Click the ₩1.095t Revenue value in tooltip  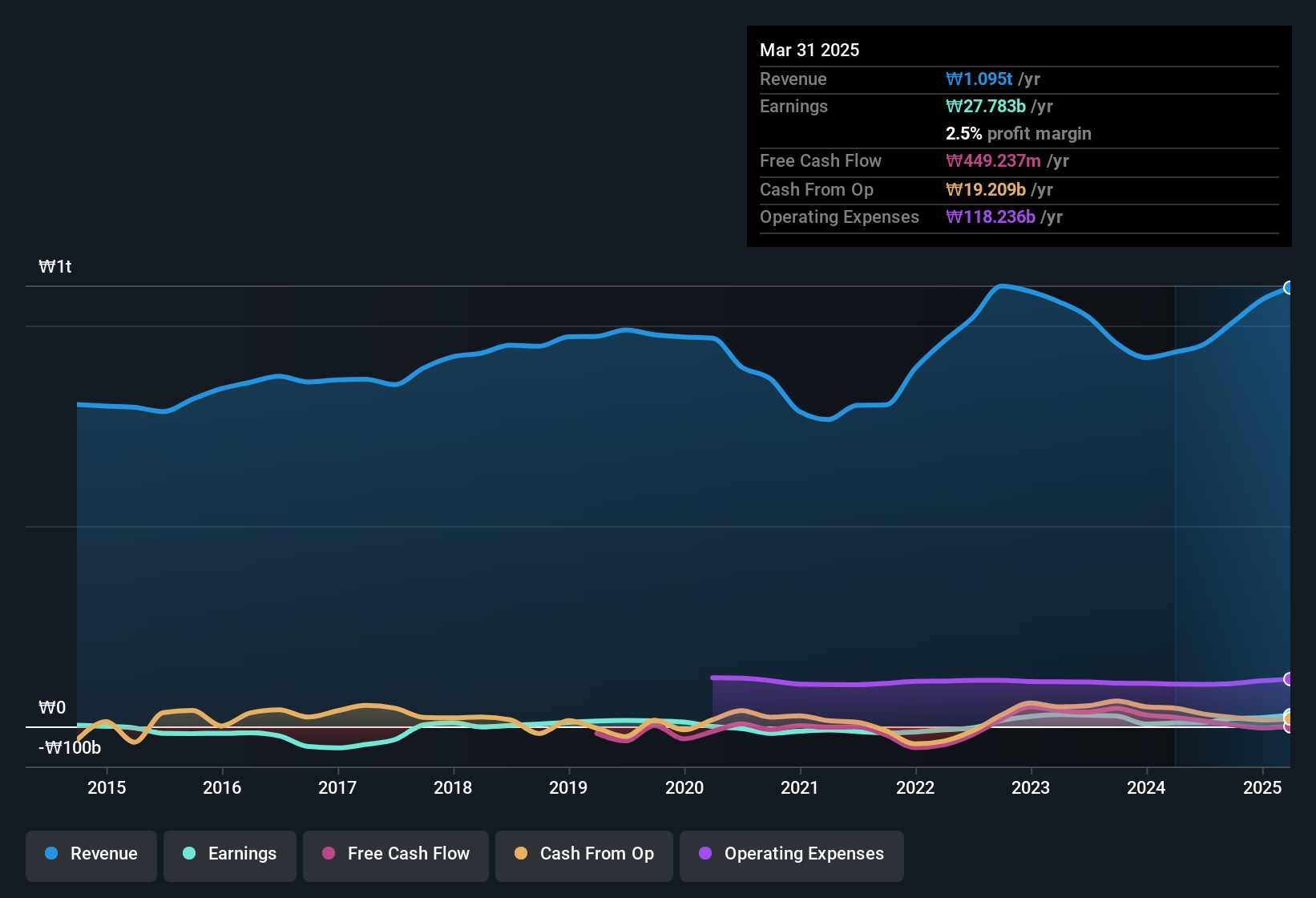tap(979, 79)
